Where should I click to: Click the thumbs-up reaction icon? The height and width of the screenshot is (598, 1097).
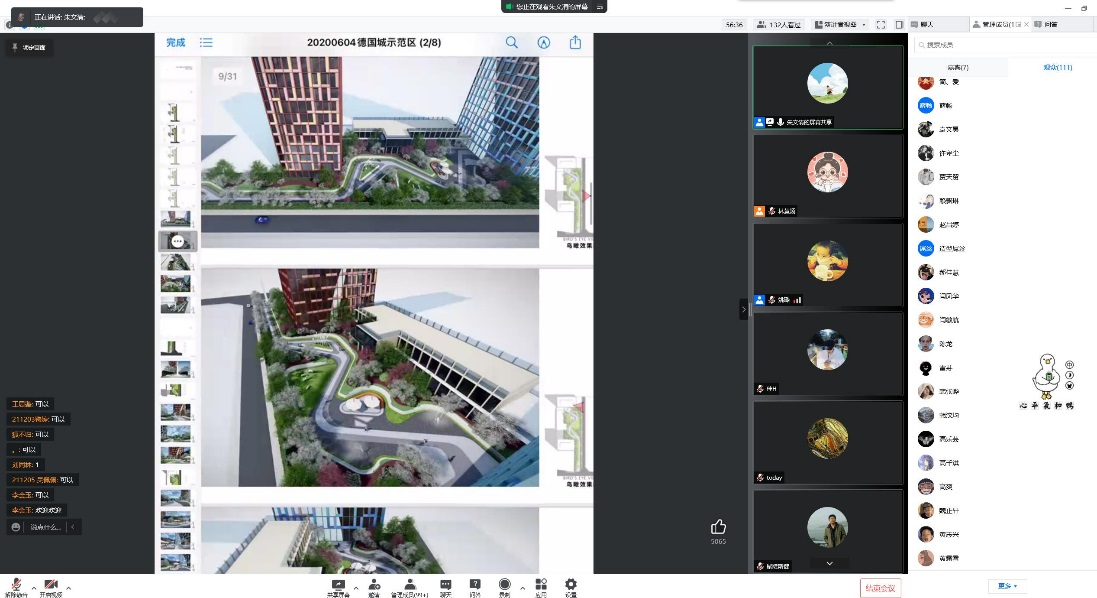(718, 527)
